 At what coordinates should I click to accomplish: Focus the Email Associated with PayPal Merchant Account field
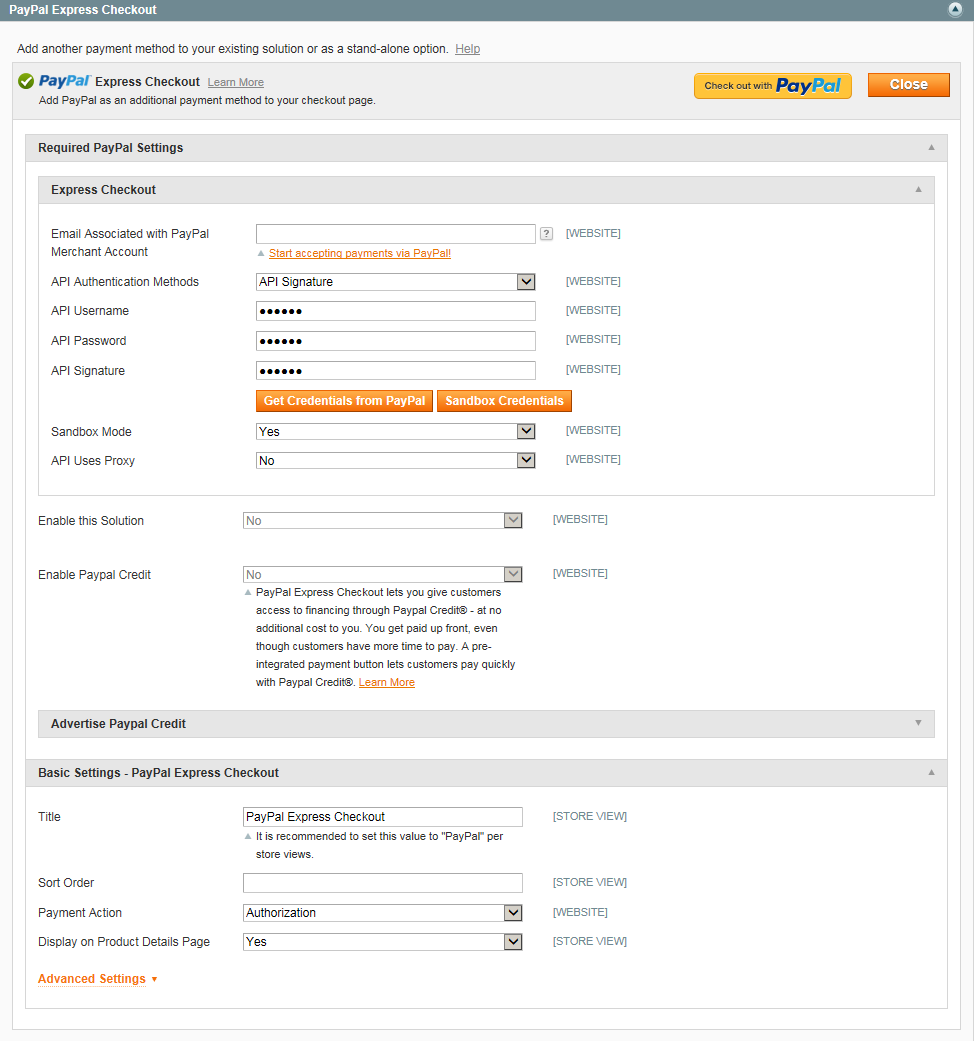tap(396, 234)
